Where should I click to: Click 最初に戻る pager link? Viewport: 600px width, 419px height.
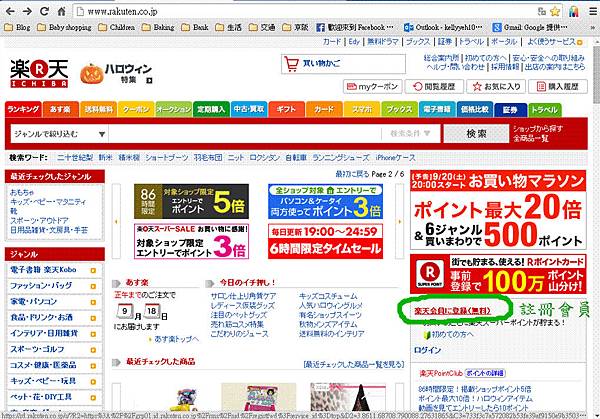coord(352,174)
